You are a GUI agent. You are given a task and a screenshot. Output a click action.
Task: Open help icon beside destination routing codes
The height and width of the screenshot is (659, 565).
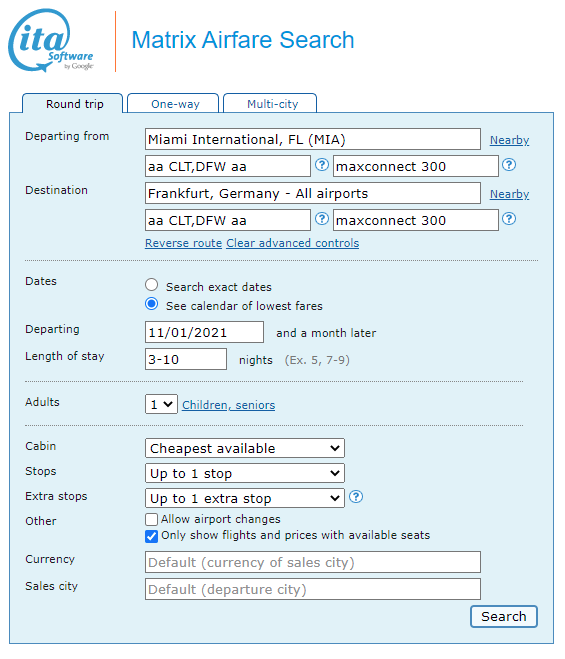pos(322,219)
